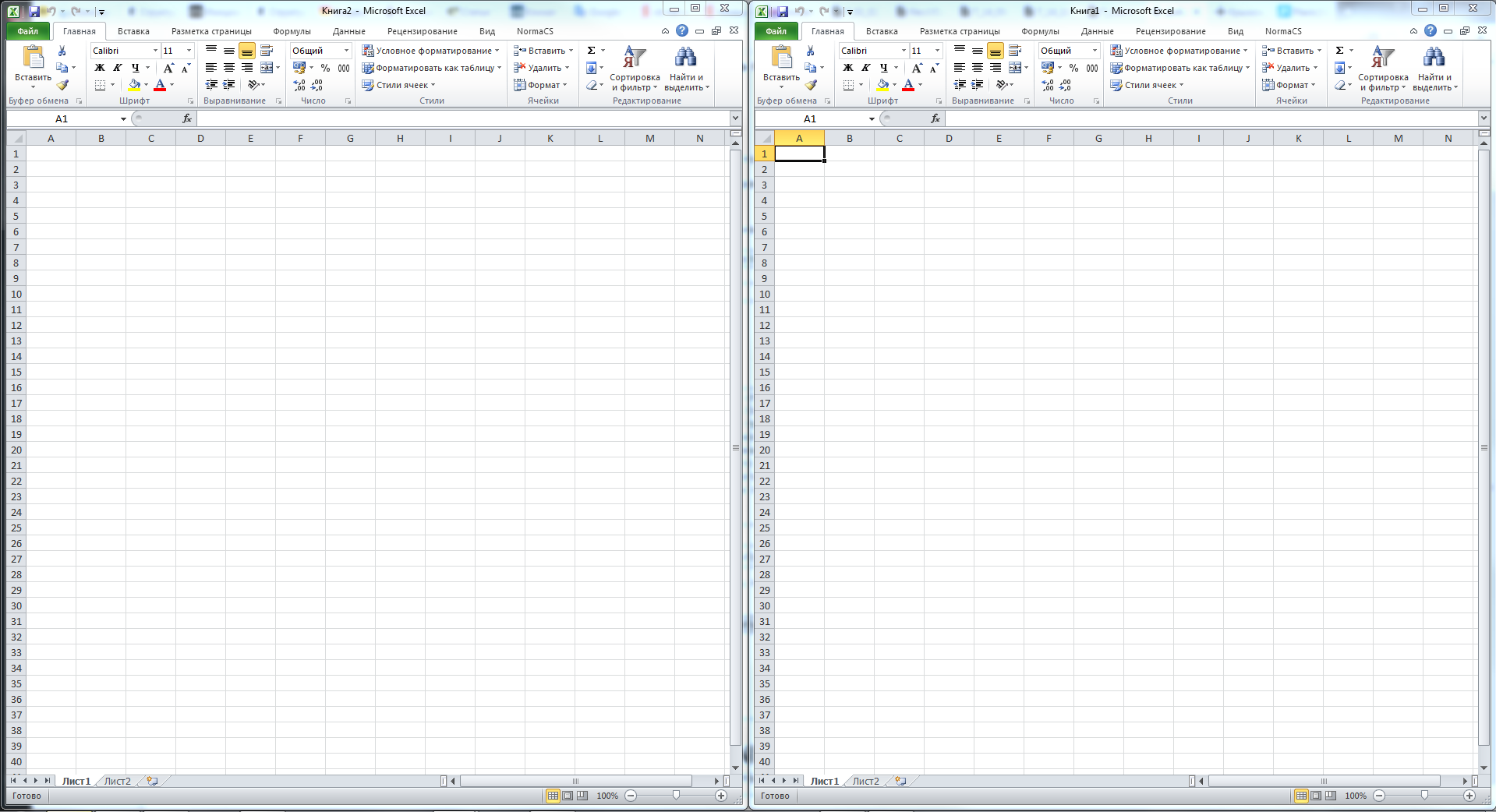Click Вставить cells button in Книга1
1496x812 pixels.
pyautogui.click(x=1293, y=51)
